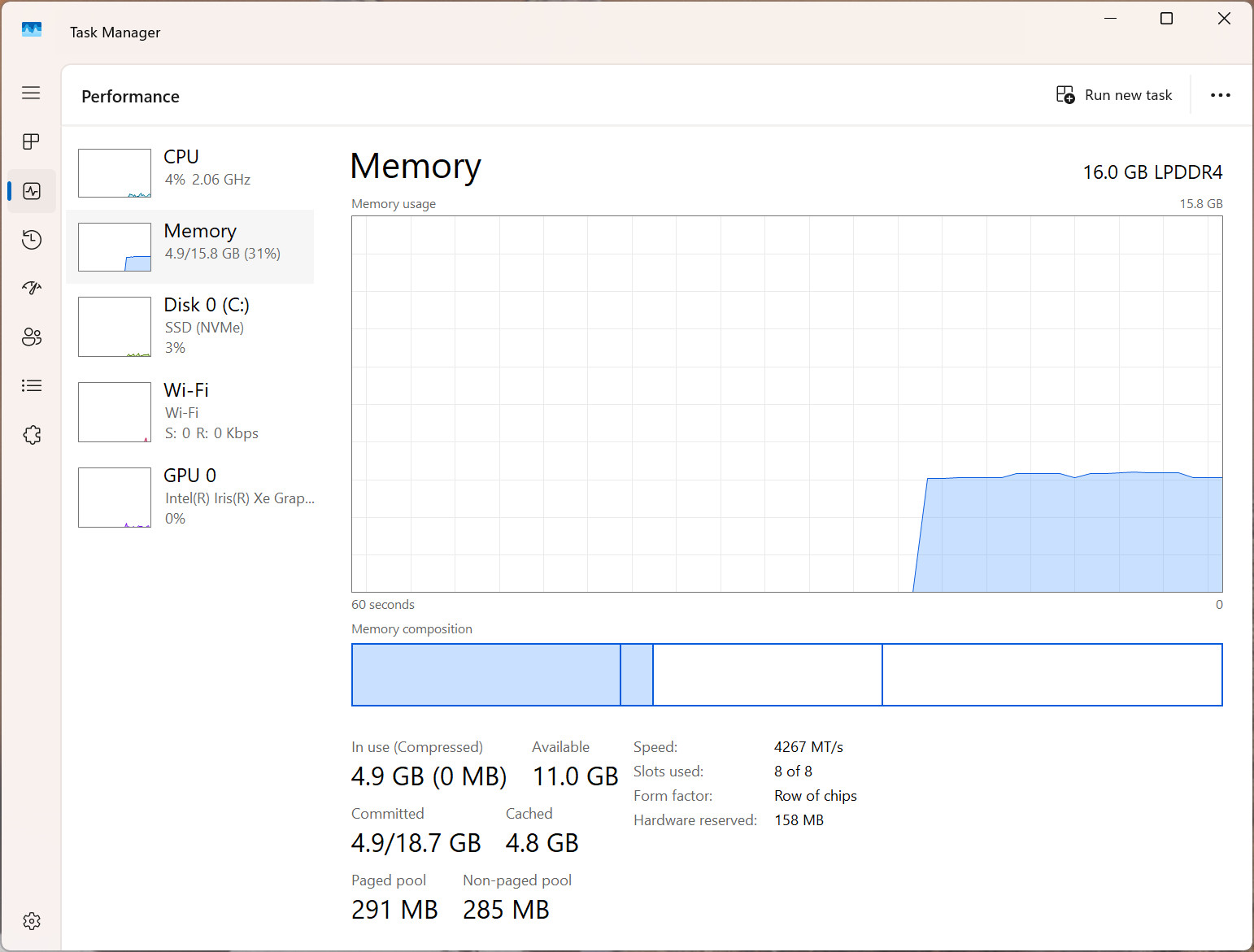Maximize the Task Manager window
The width and height of the screenshot is (1254, 952).
1166,19
